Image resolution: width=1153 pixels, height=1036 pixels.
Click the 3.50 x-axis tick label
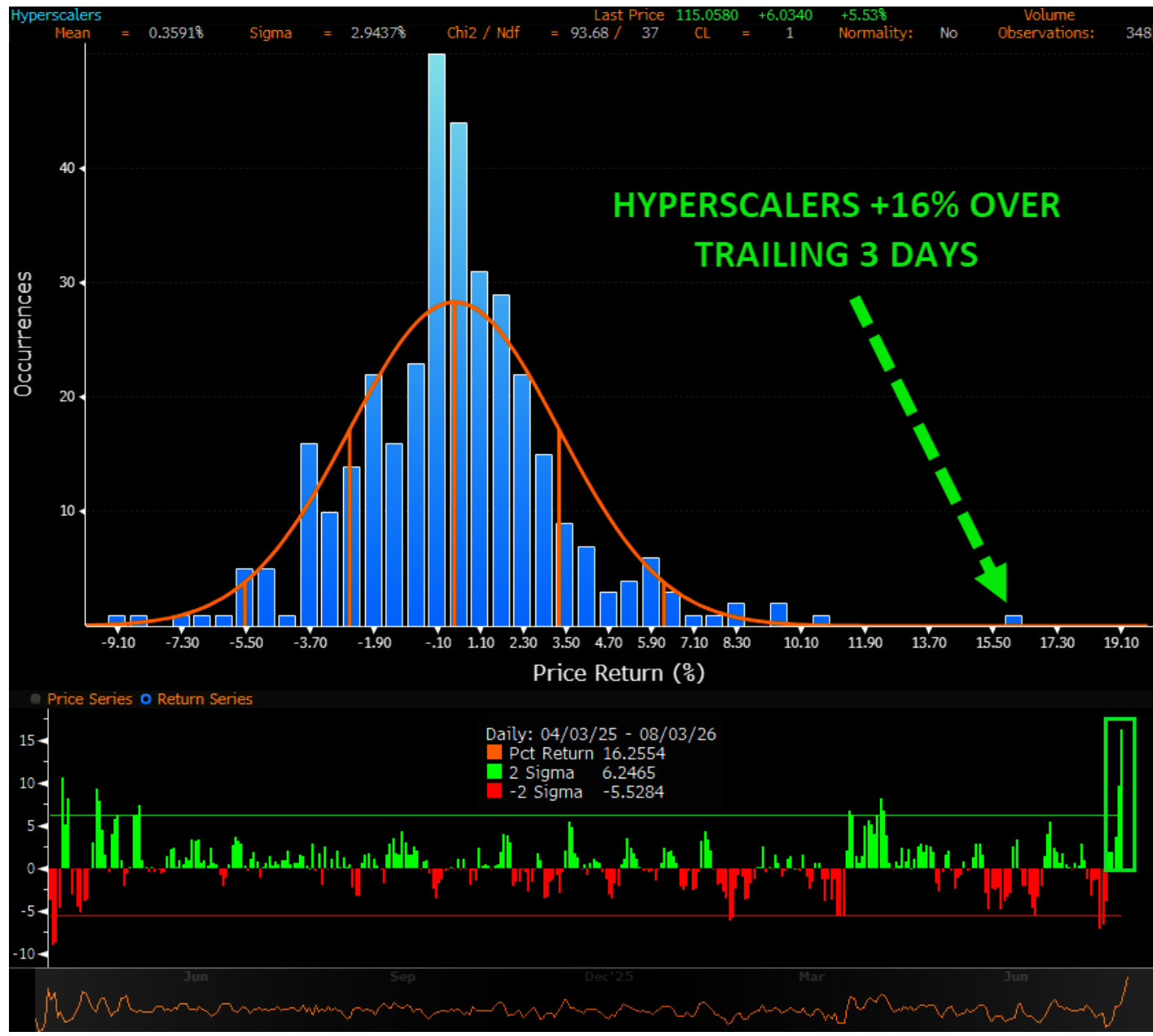(x=565, y=642)
